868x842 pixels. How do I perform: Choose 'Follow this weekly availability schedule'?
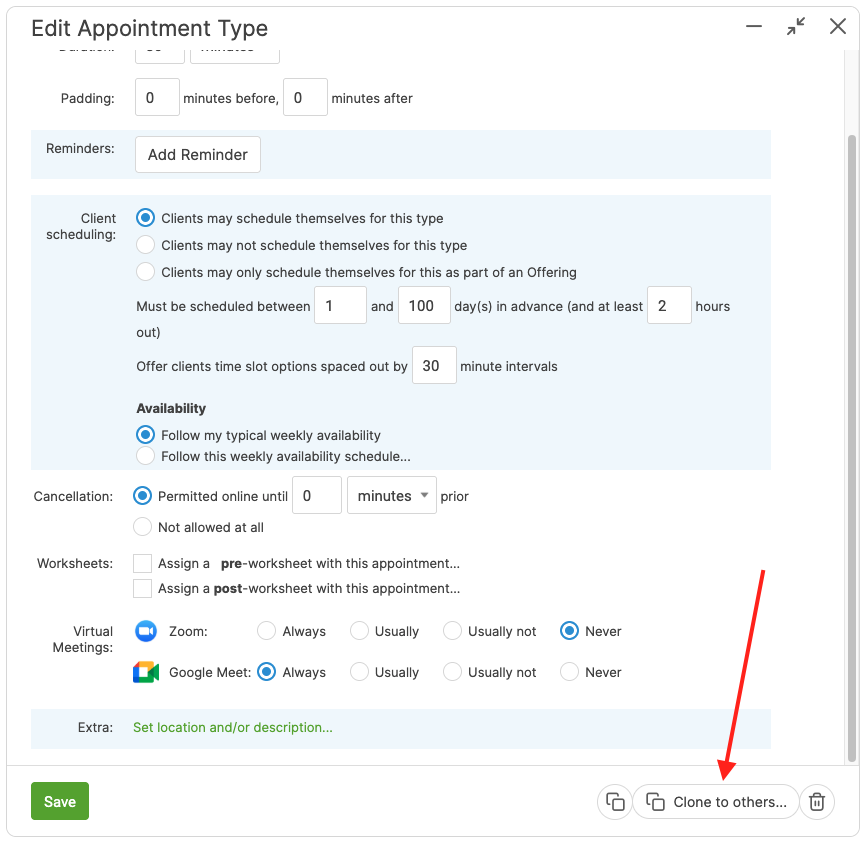[x=146, y=456]
